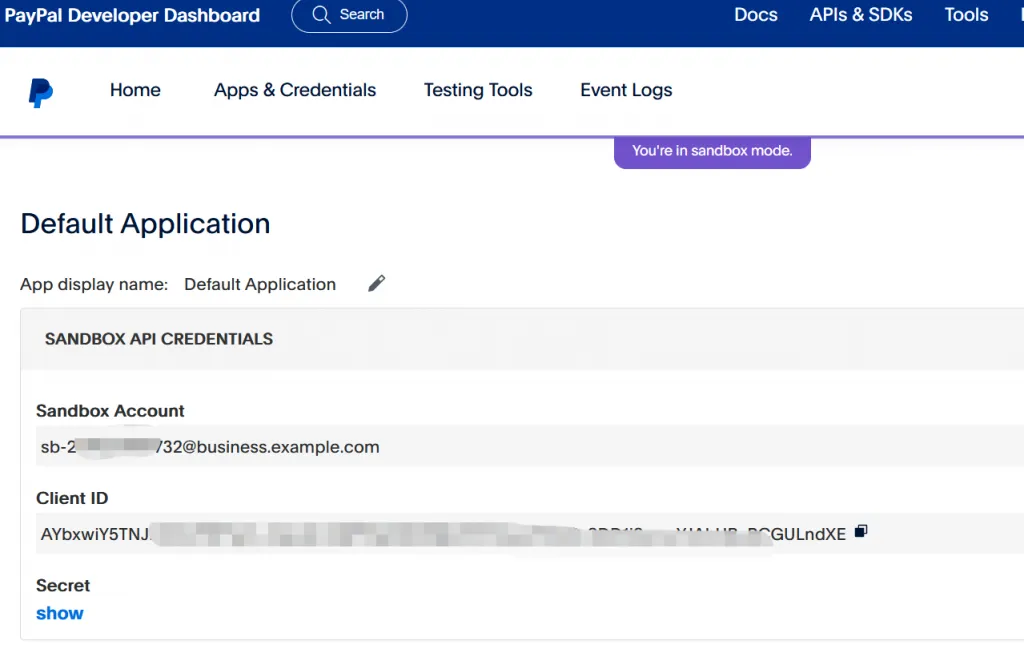Switch to Apps & Credentials tab
The height and width of the screenshot is (649, 1024).
click(295, 90)
